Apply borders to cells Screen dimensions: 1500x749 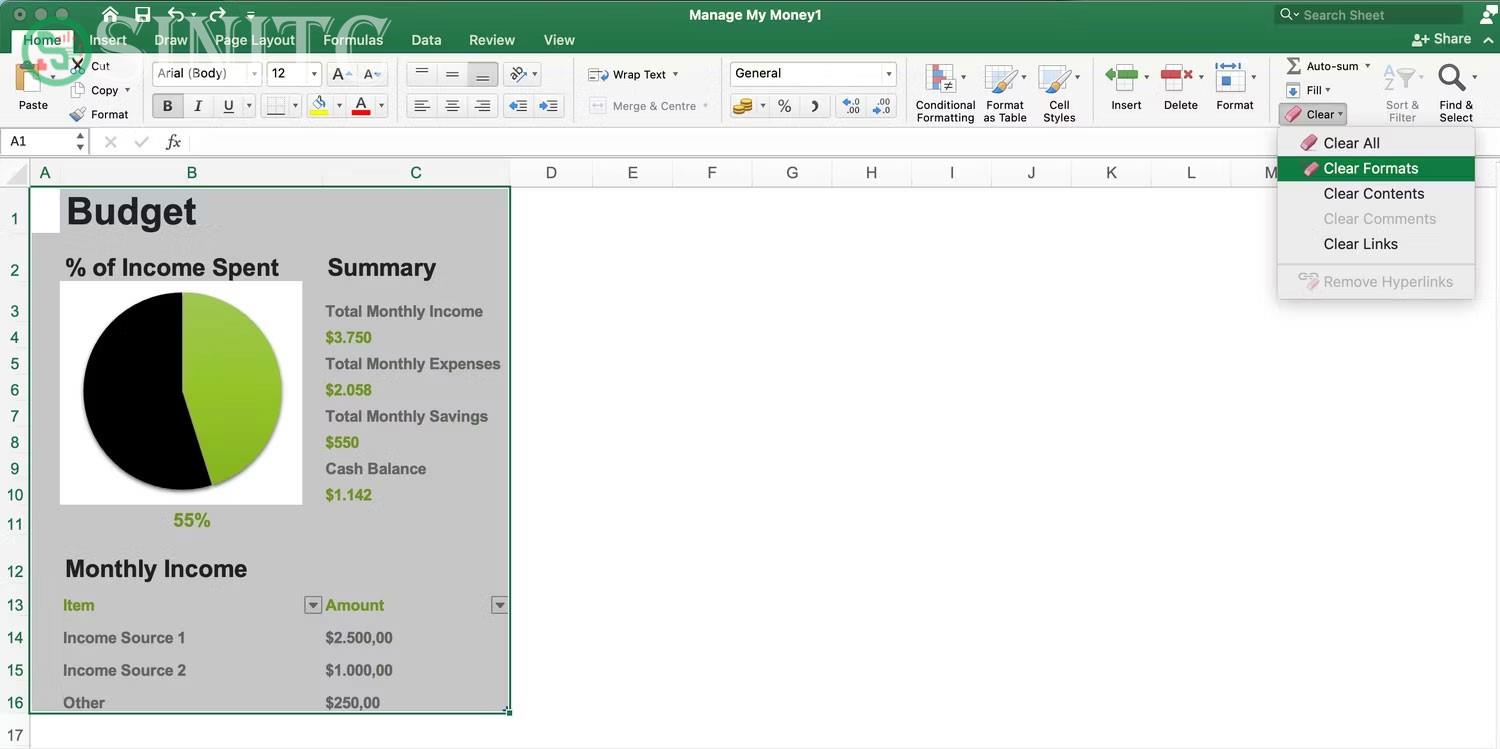point(276,106)
